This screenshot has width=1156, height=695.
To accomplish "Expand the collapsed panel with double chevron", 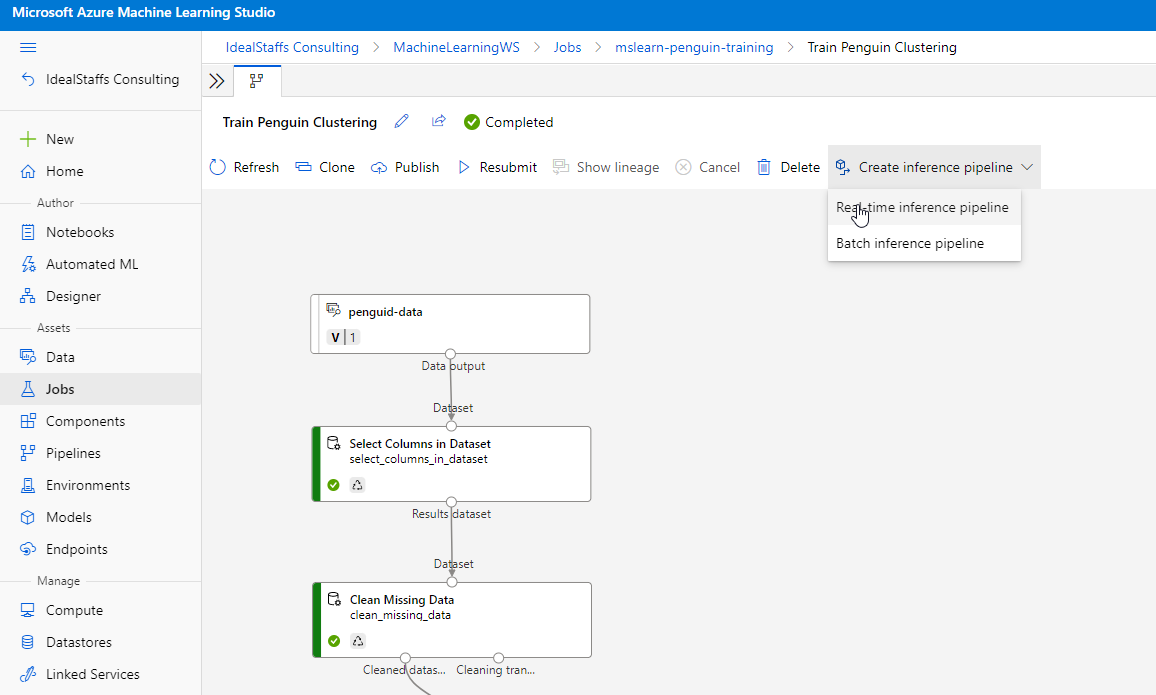I will coord(216,81).
